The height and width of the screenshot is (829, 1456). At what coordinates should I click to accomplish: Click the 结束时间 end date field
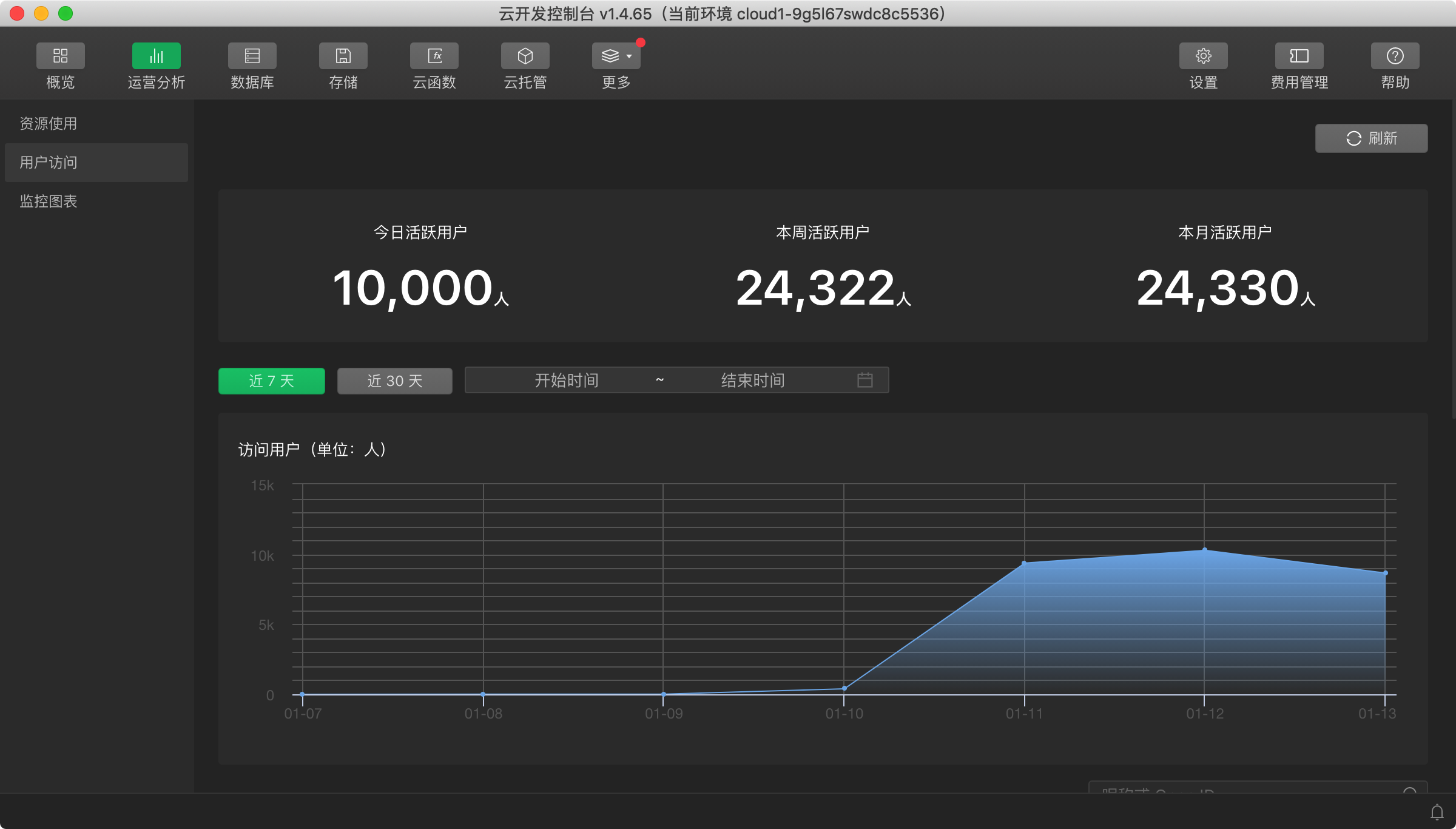click(752, 380)
